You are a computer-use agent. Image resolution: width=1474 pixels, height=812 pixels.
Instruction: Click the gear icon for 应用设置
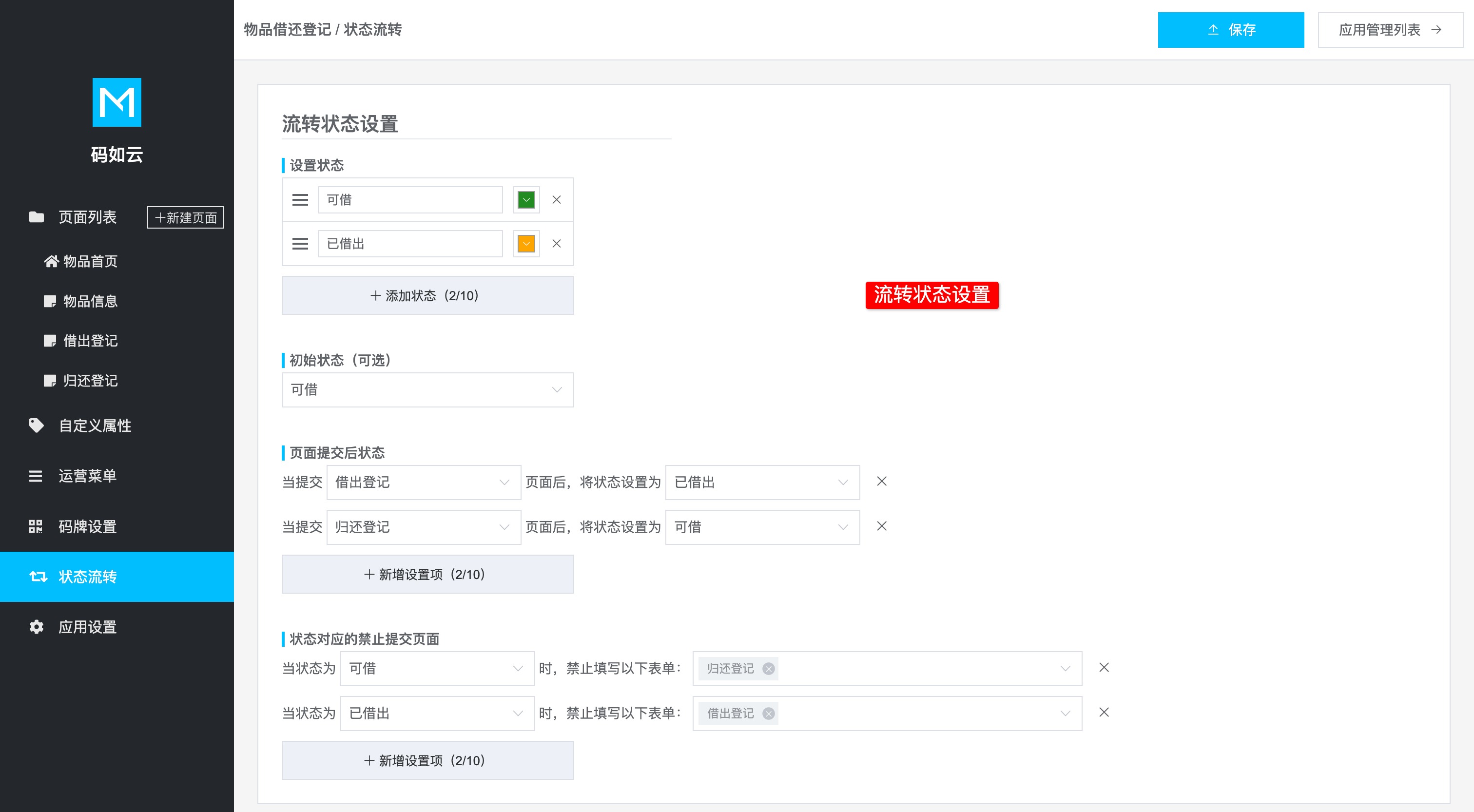click(x=36, y=627)
